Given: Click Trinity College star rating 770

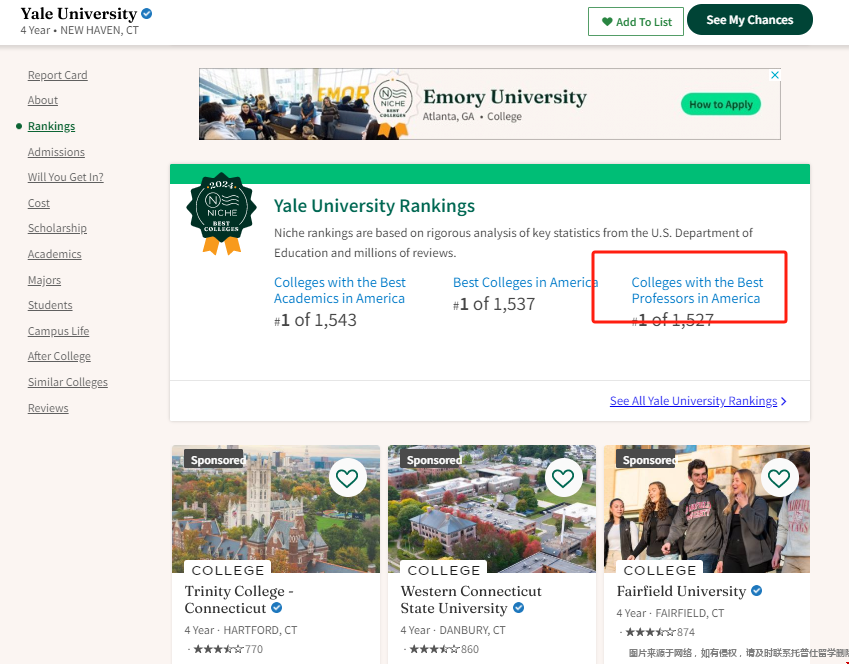Looking at the screenshot, I should coord(227,649).
